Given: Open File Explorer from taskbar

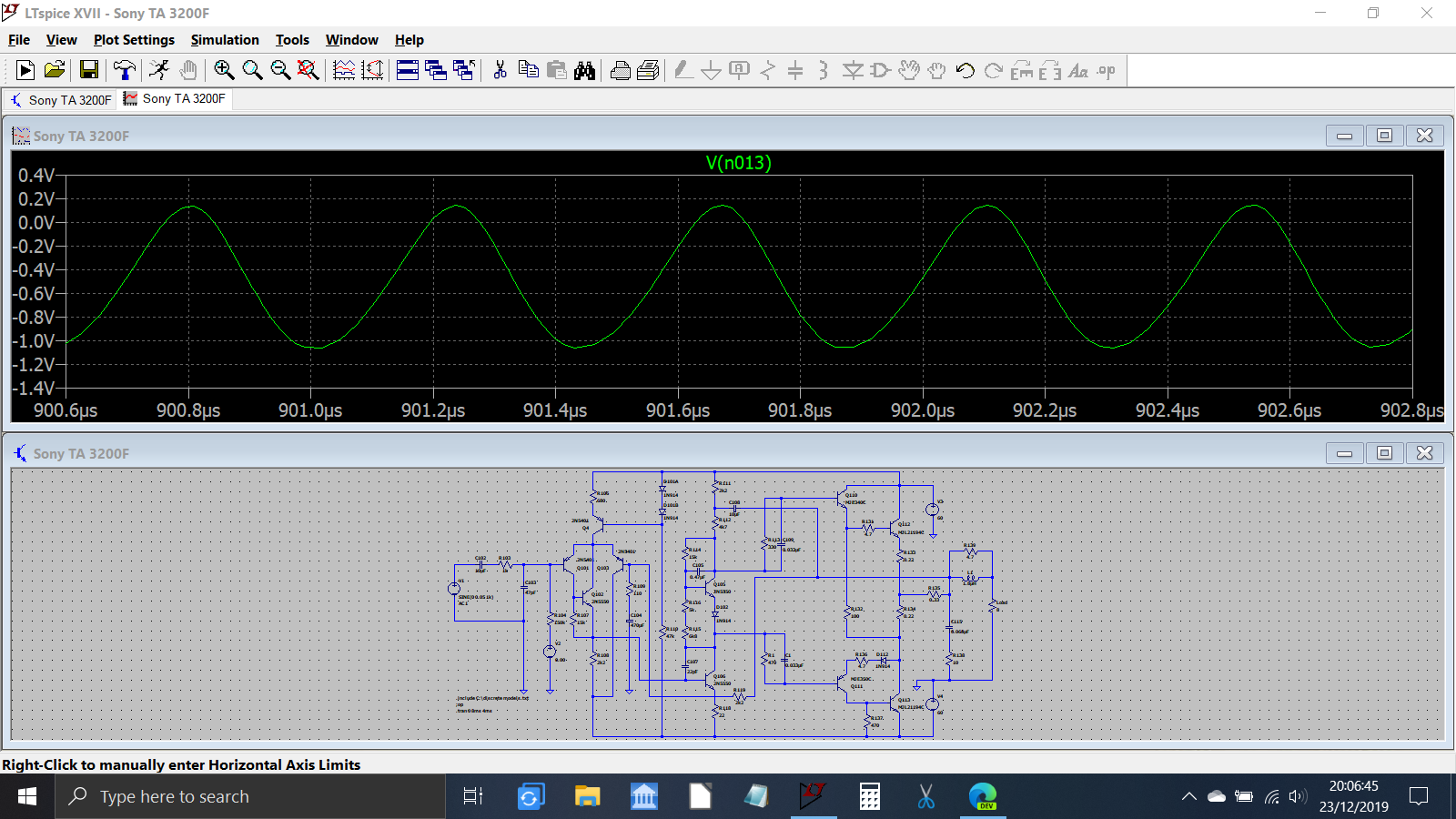Looking at the screenshot, I should pyautogui.click(x=587, y=797).
